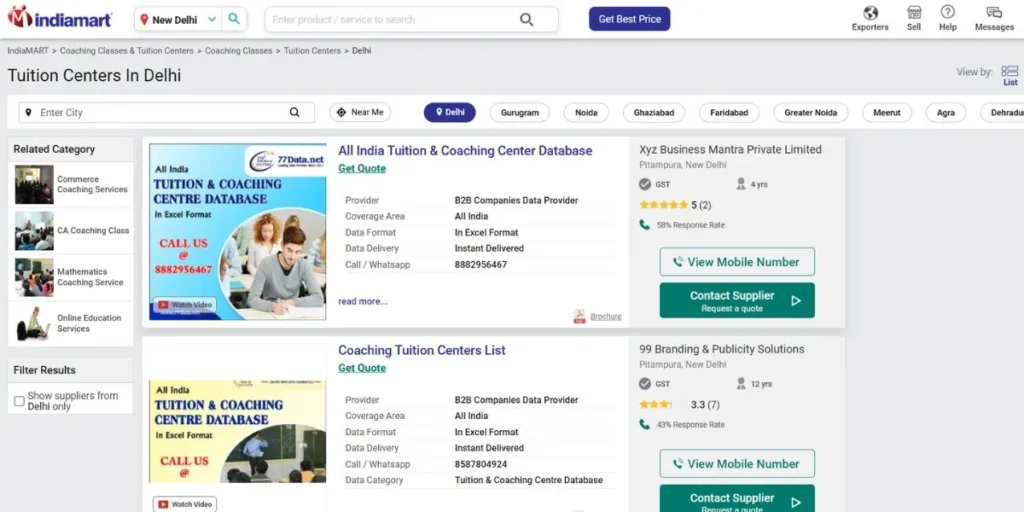Screen dimensions: 1024x512
Task: Select the Noida city filter
Action: pyautogui.click(x=586, y=112)
